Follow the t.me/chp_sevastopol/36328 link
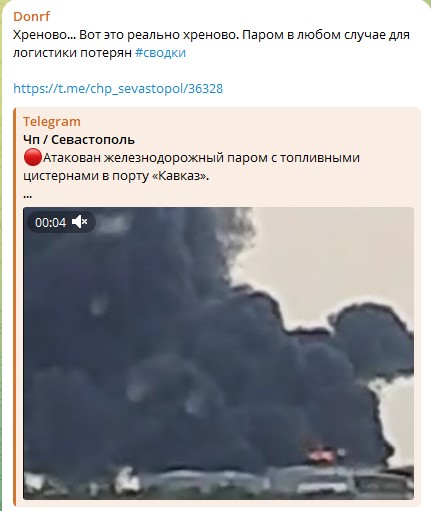The height and width of the screenshot is (511, 431). [x=118, y=89]
